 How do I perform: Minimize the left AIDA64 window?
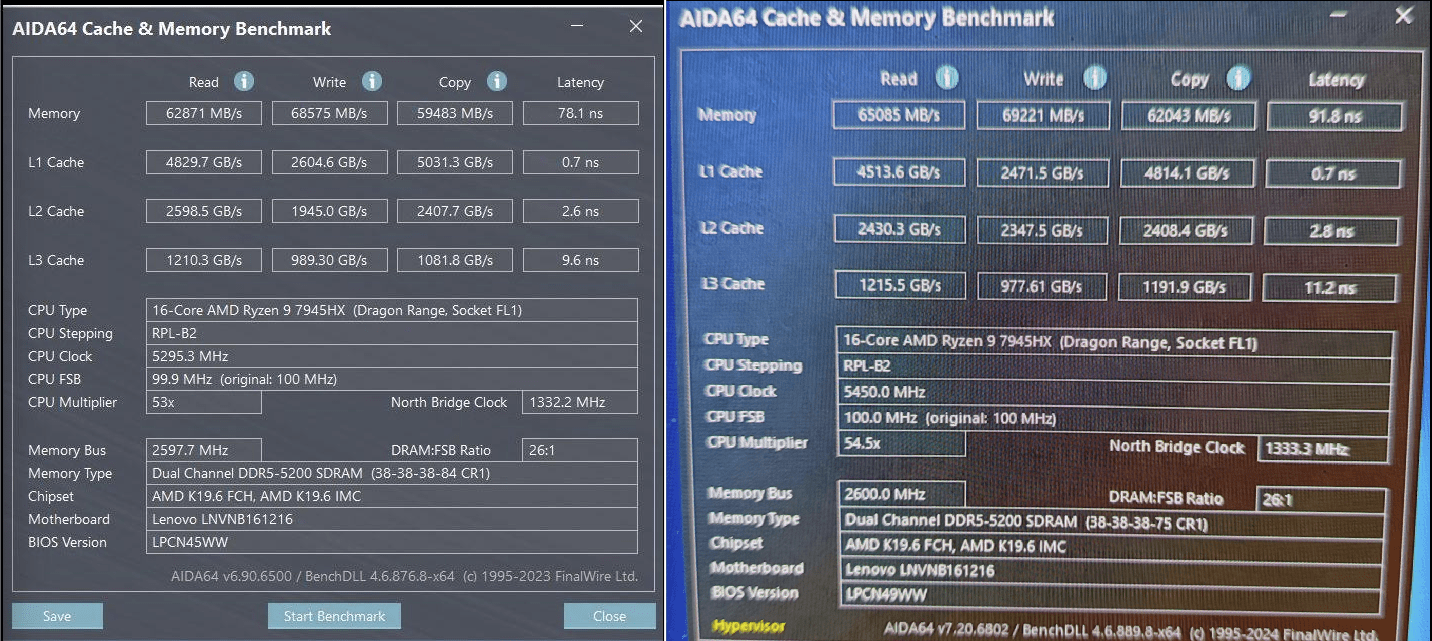point(575,27)
